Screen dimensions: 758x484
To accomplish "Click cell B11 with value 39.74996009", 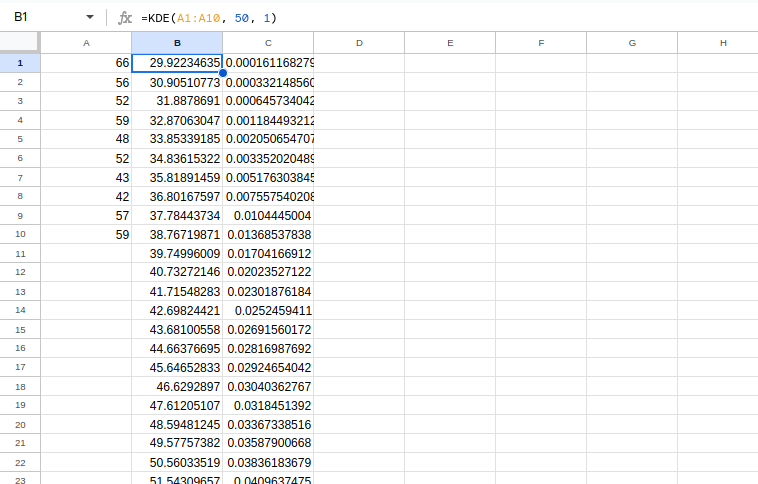I will [177, 253].
